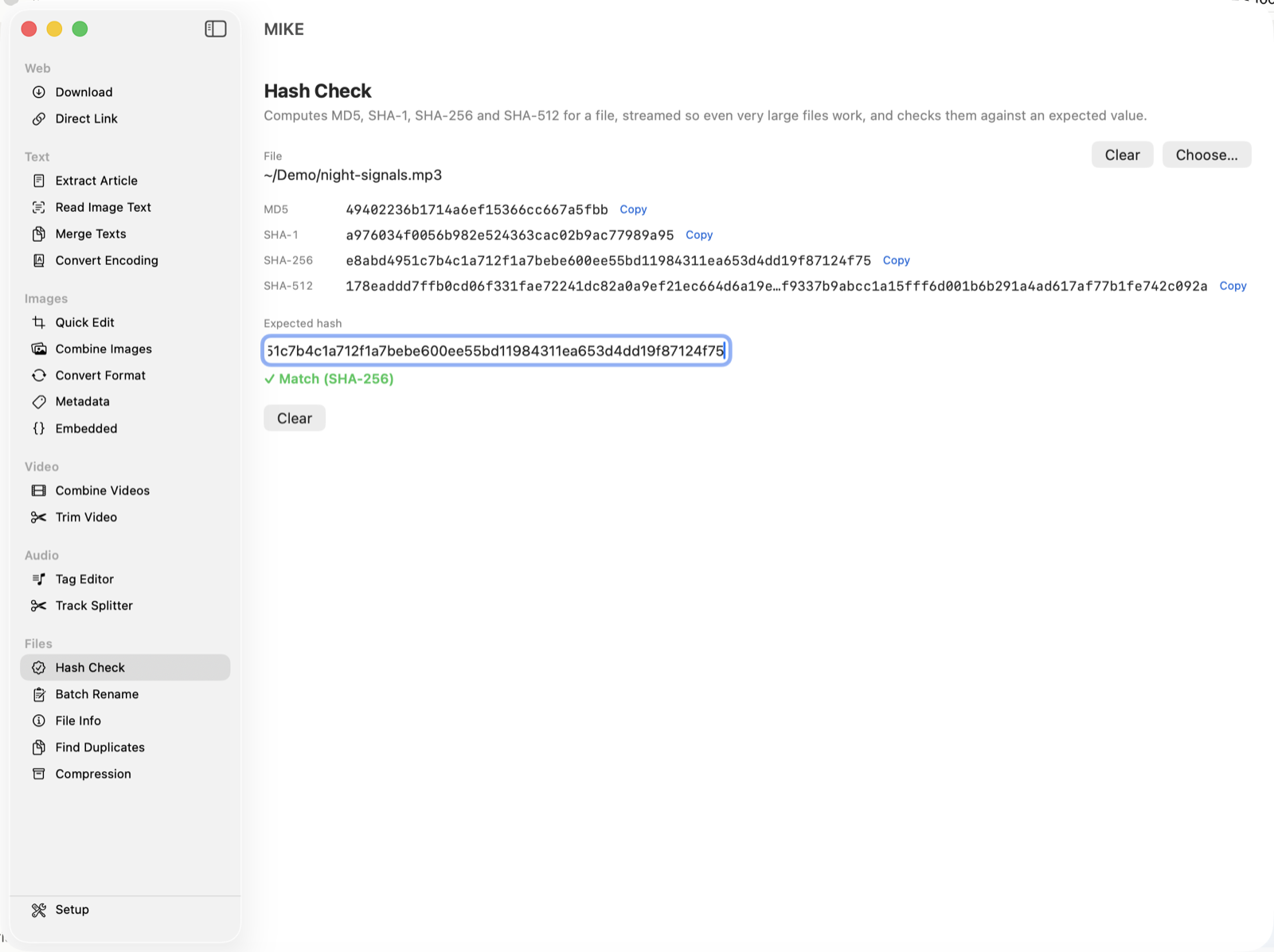Viewport: 1274px width, 952px height.
Task: Click the Quick Edit crop icon
Action: pos(38,322)
